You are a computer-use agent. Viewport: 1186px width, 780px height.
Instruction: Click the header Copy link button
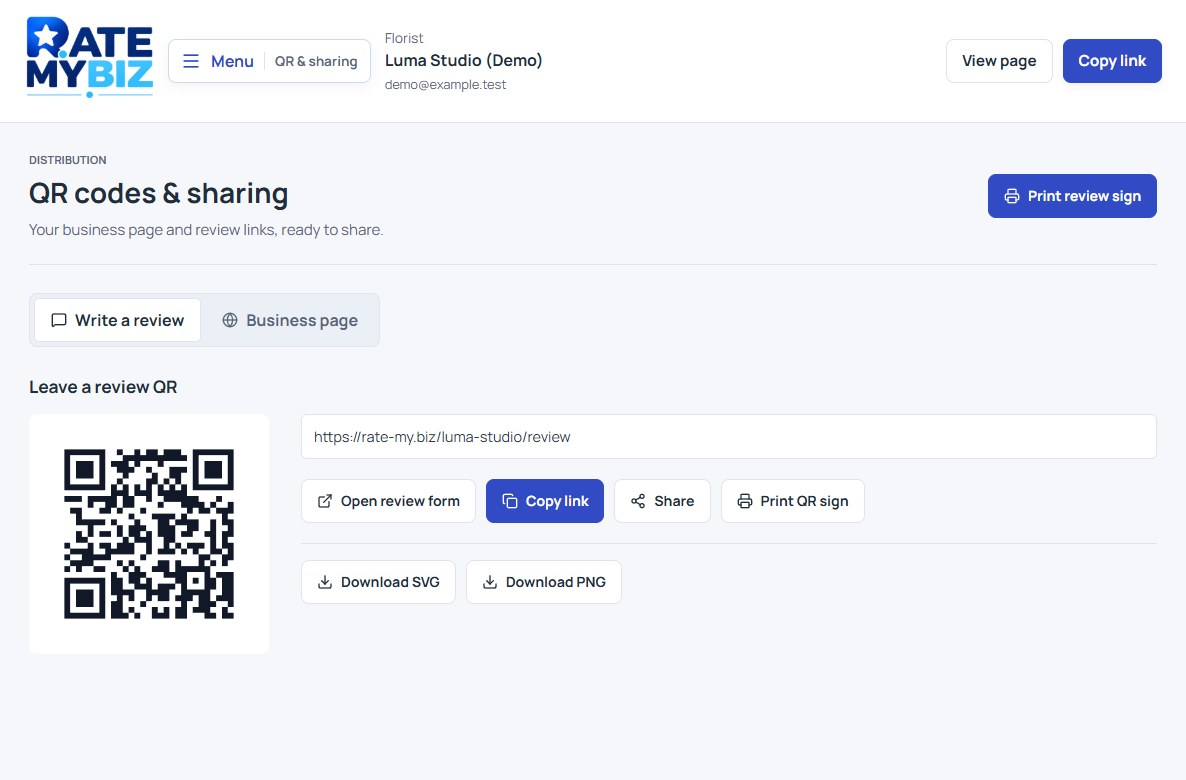coord(1112,61)
